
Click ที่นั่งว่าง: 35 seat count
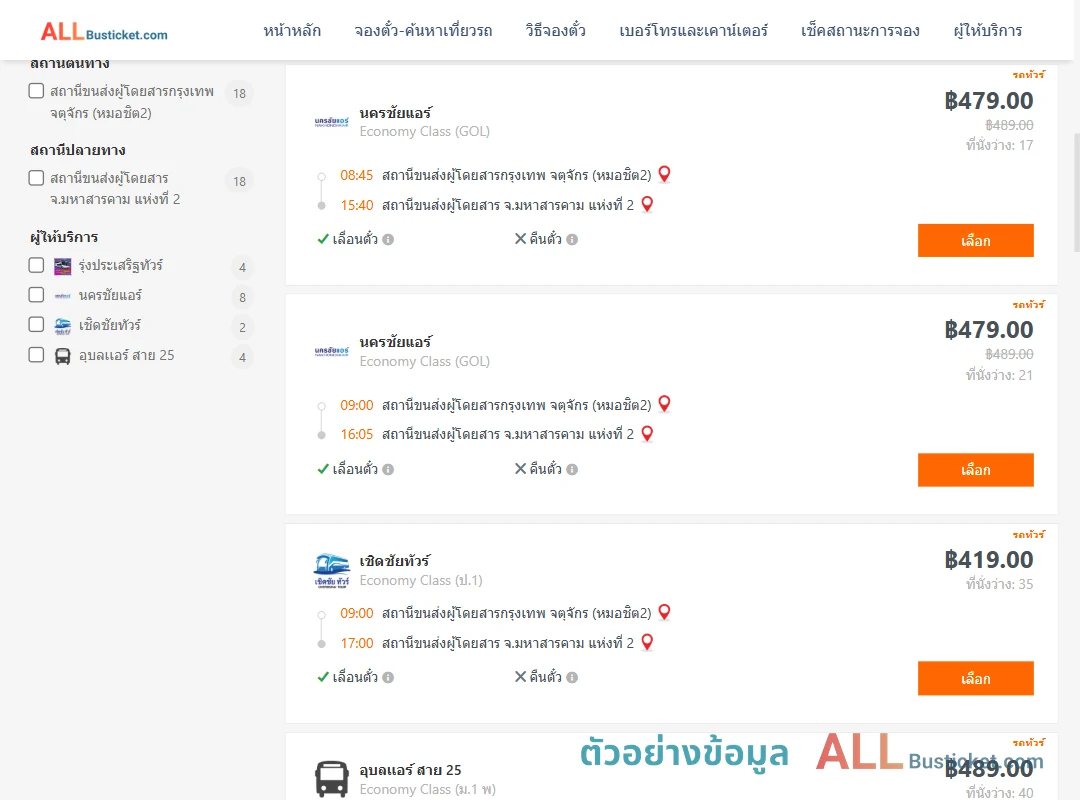coord(999,584)
